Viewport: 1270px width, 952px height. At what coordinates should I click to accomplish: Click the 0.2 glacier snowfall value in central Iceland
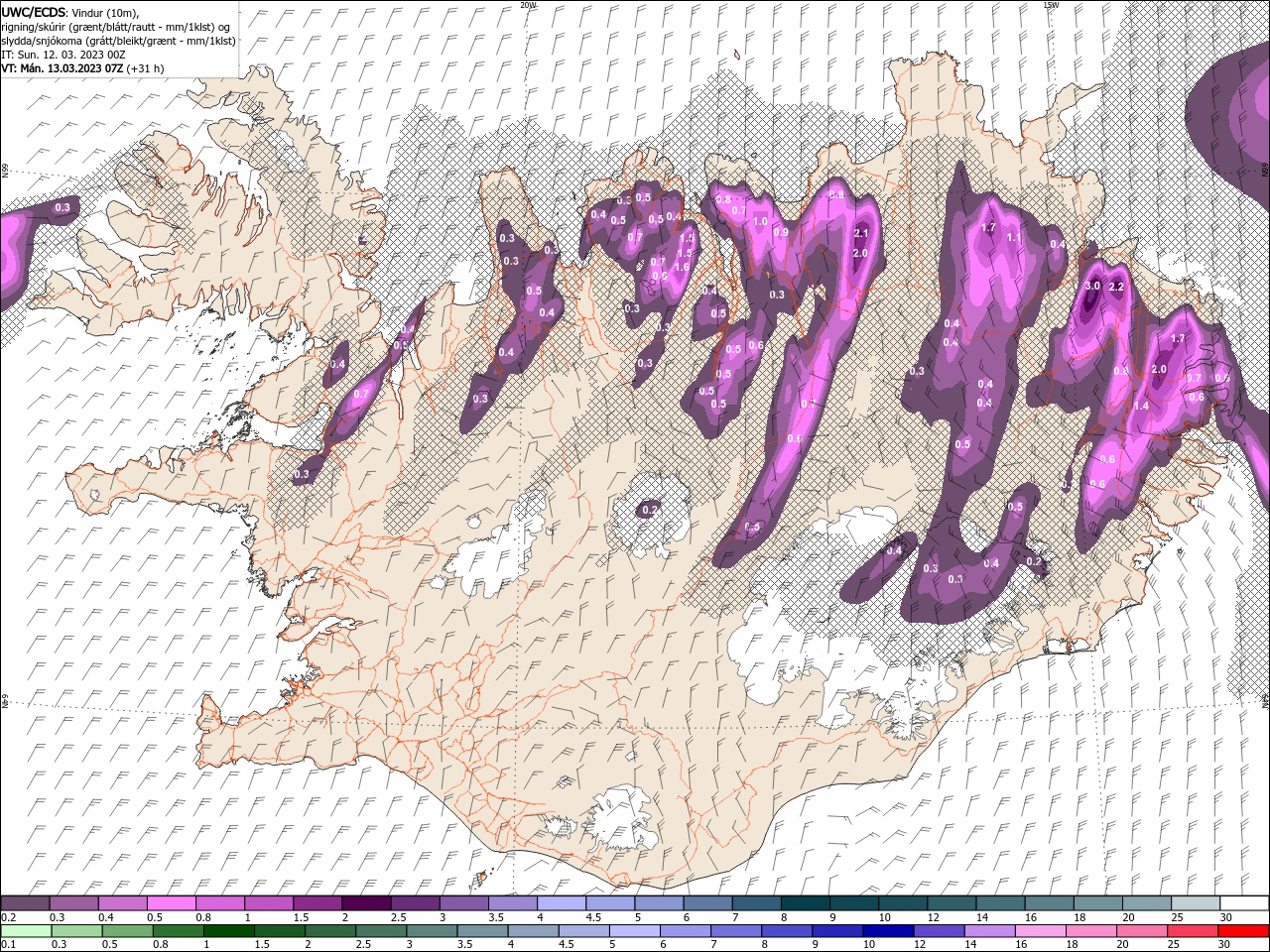coord(650,510)
